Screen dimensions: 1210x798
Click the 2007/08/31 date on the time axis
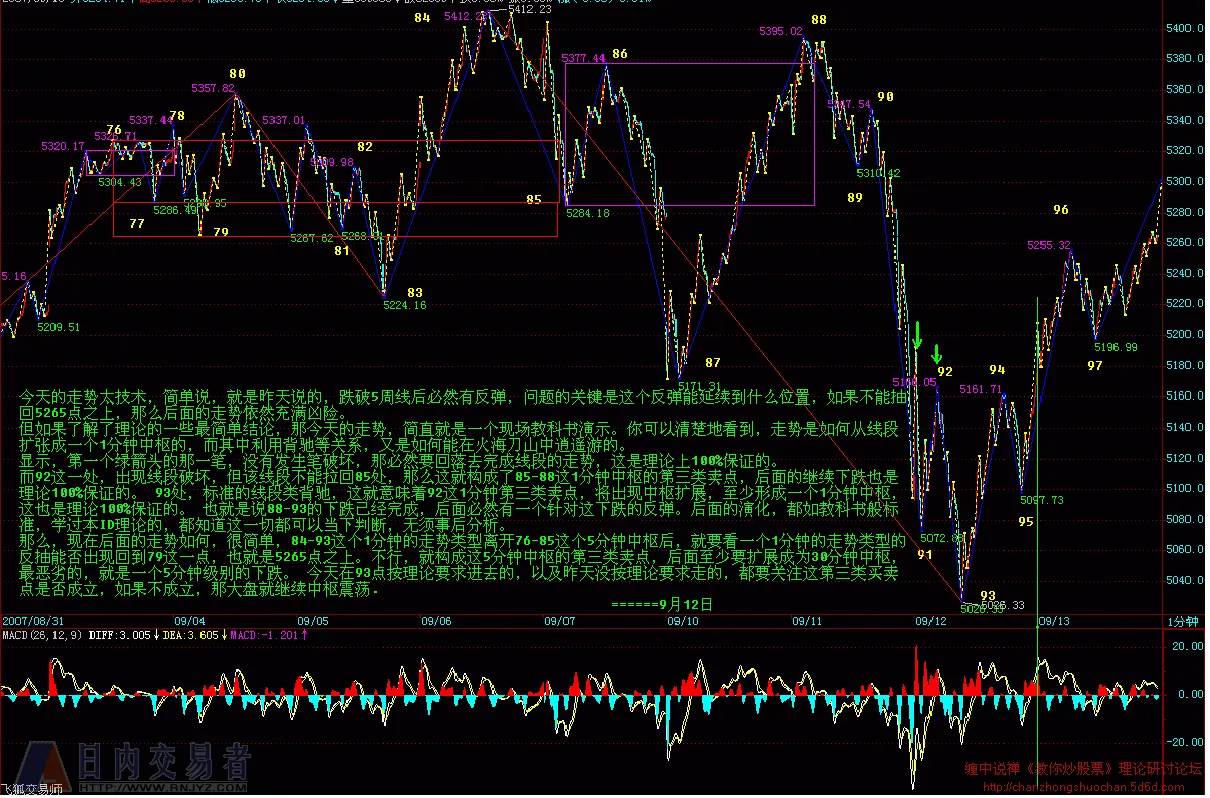[x=32, y=621]
